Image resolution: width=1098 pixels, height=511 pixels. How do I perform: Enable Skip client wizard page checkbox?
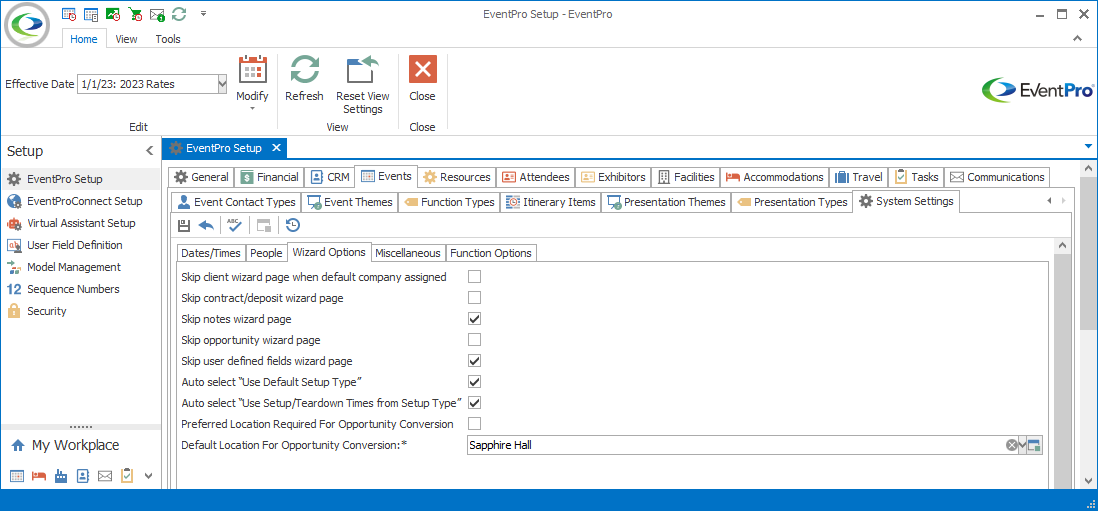(x=474, y=276)
